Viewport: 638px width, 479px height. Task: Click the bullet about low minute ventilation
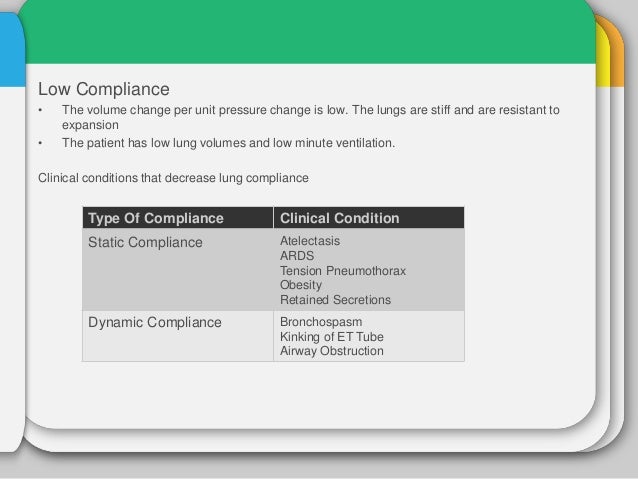coord(228,143)
